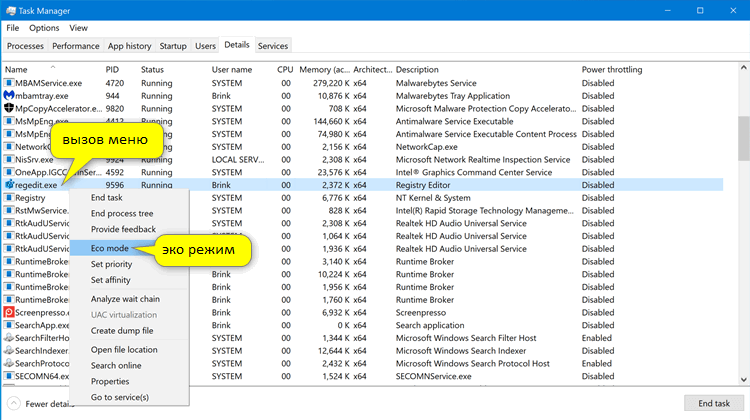Choose End process tree menu entry
The width and height of the screenshot is (750, 420).
(x=129, y=213)
